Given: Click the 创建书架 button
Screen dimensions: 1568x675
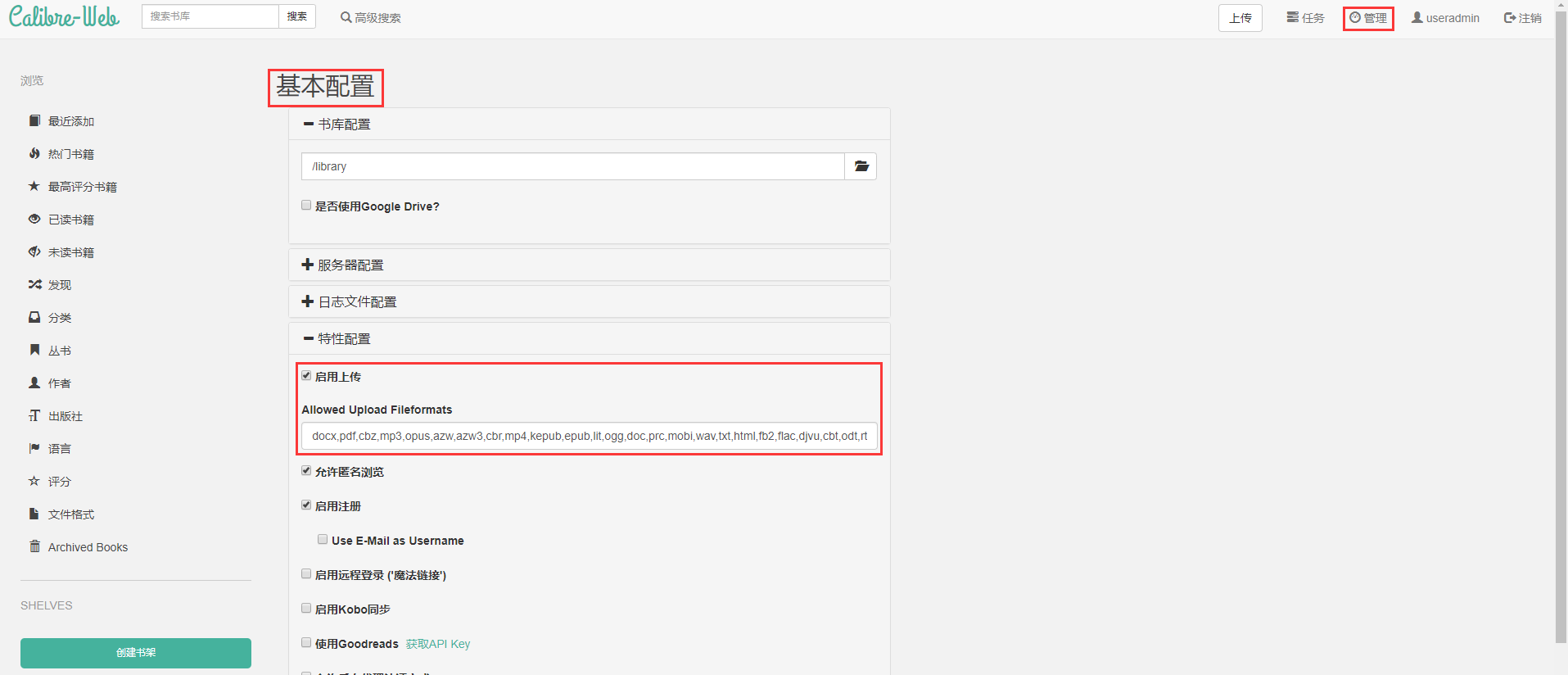Looking at the screenshot, I should click(x=136, y=653).
